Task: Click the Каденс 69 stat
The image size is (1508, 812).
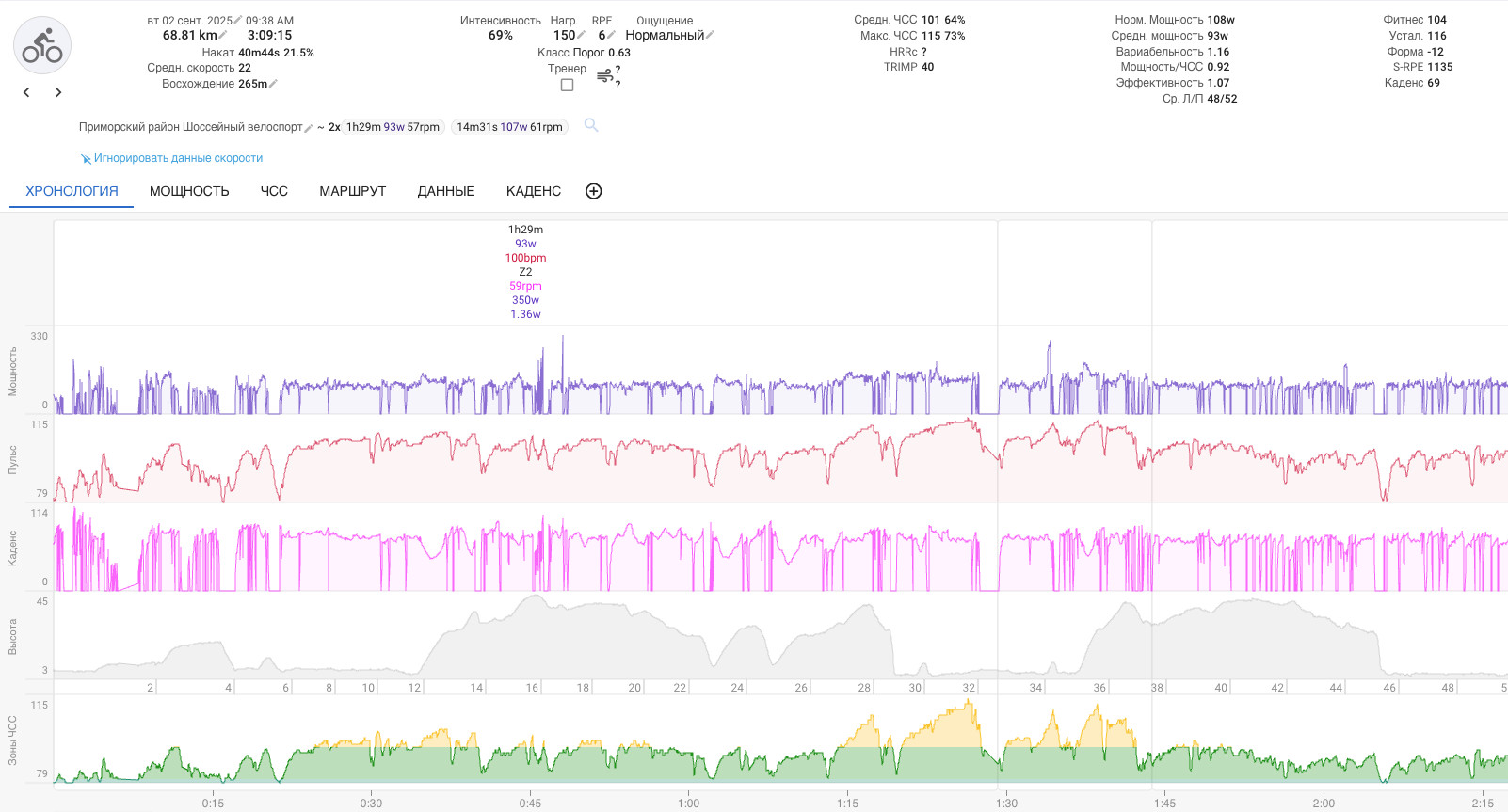Action: point(1412,83)
